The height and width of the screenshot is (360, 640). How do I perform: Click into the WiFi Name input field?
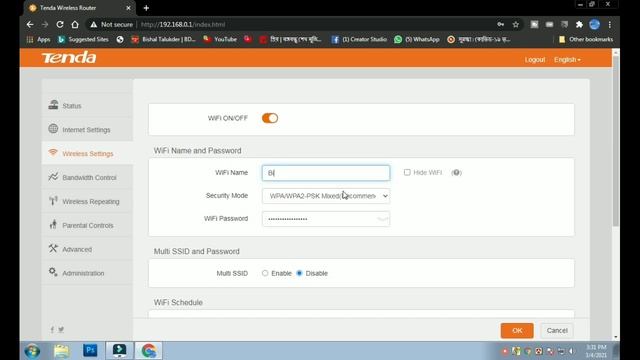pos(326,173)
